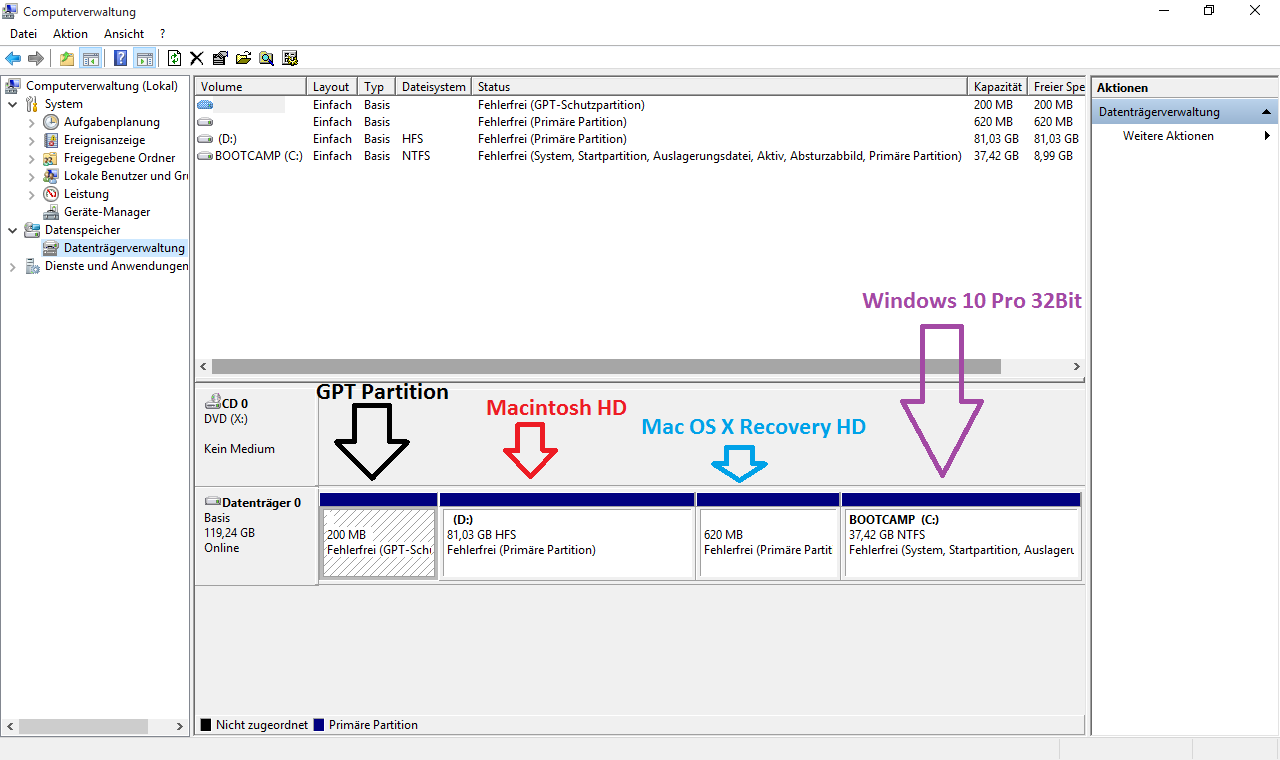The image size is (1280, 760).
Task: Select Computerverwaltung (Lokal) root node
Action: (x=102, y=86)
